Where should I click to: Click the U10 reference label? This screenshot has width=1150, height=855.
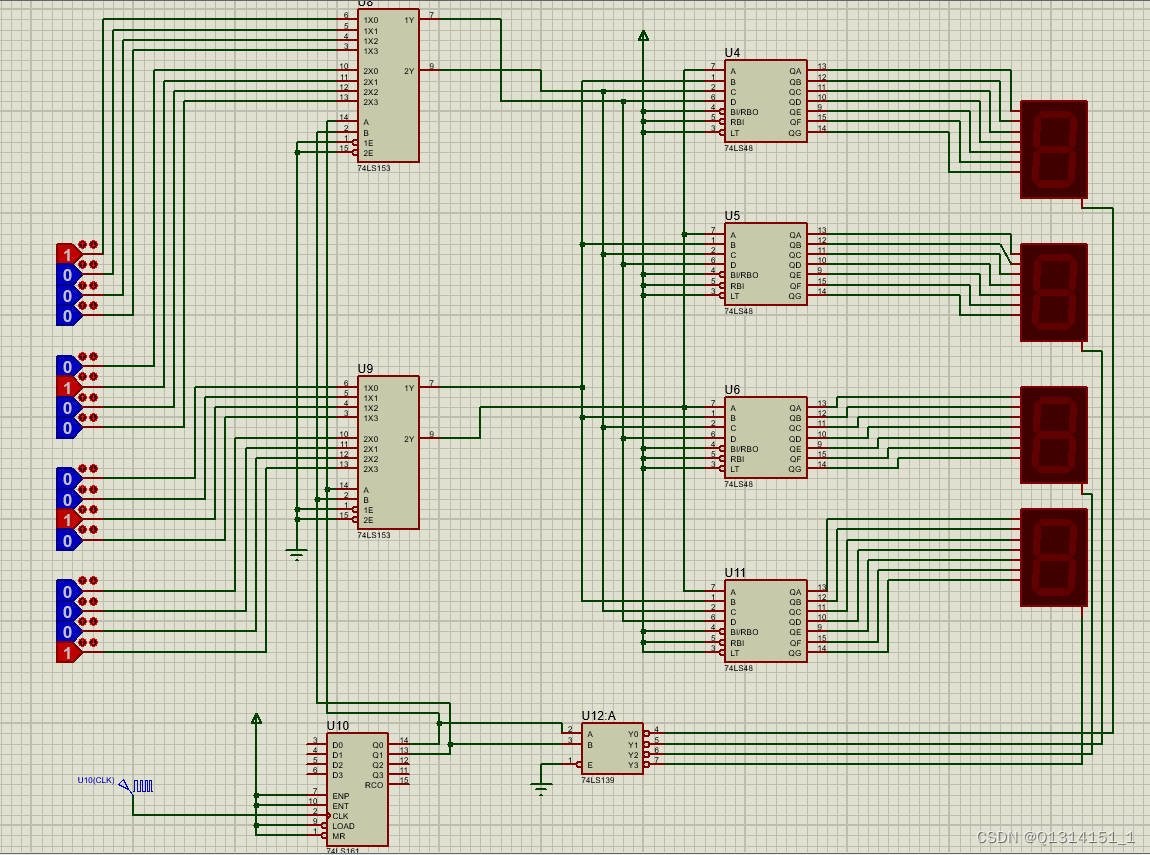coord(337,725)
